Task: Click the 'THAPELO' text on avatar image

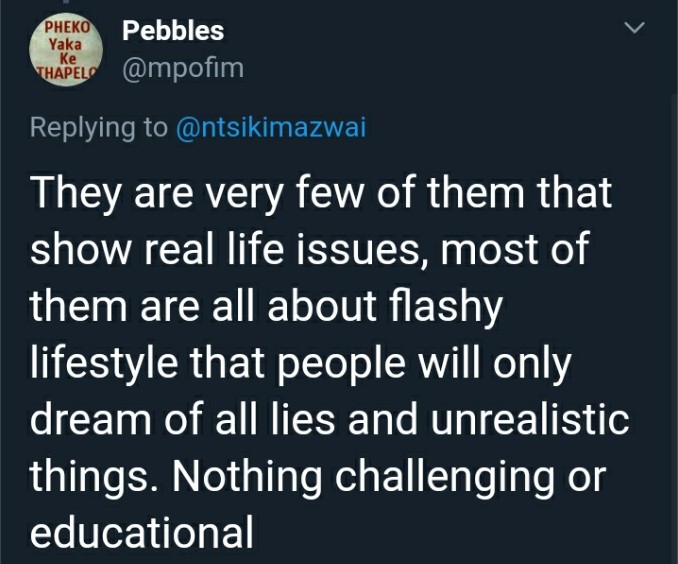Action: coord(66,72)
